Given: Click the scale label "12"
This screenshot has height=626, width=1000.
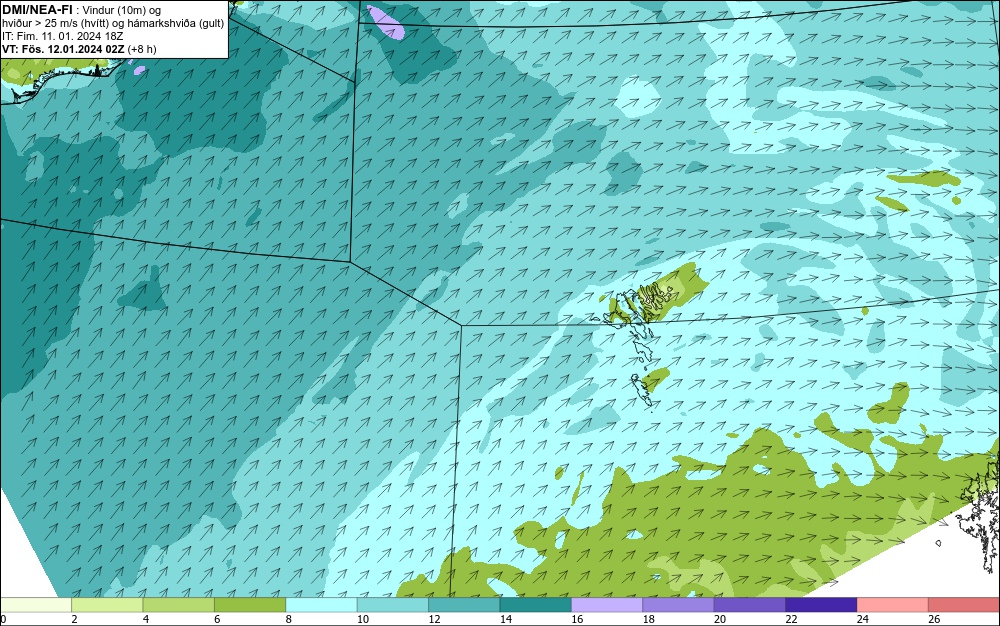Looking at the screenshot, I should (434, 619).
